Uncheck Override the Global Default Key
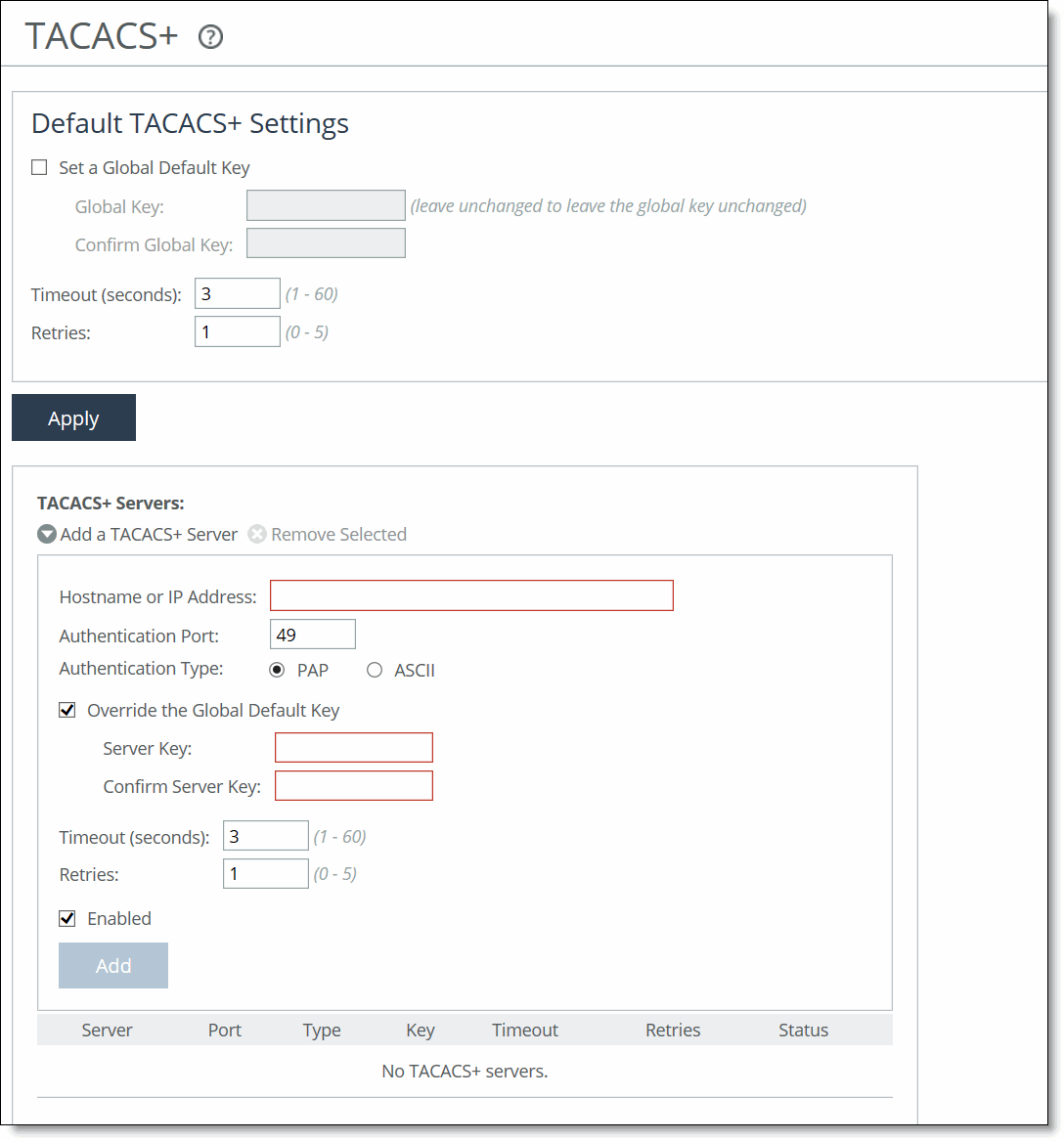 click(x=66, y=710)
